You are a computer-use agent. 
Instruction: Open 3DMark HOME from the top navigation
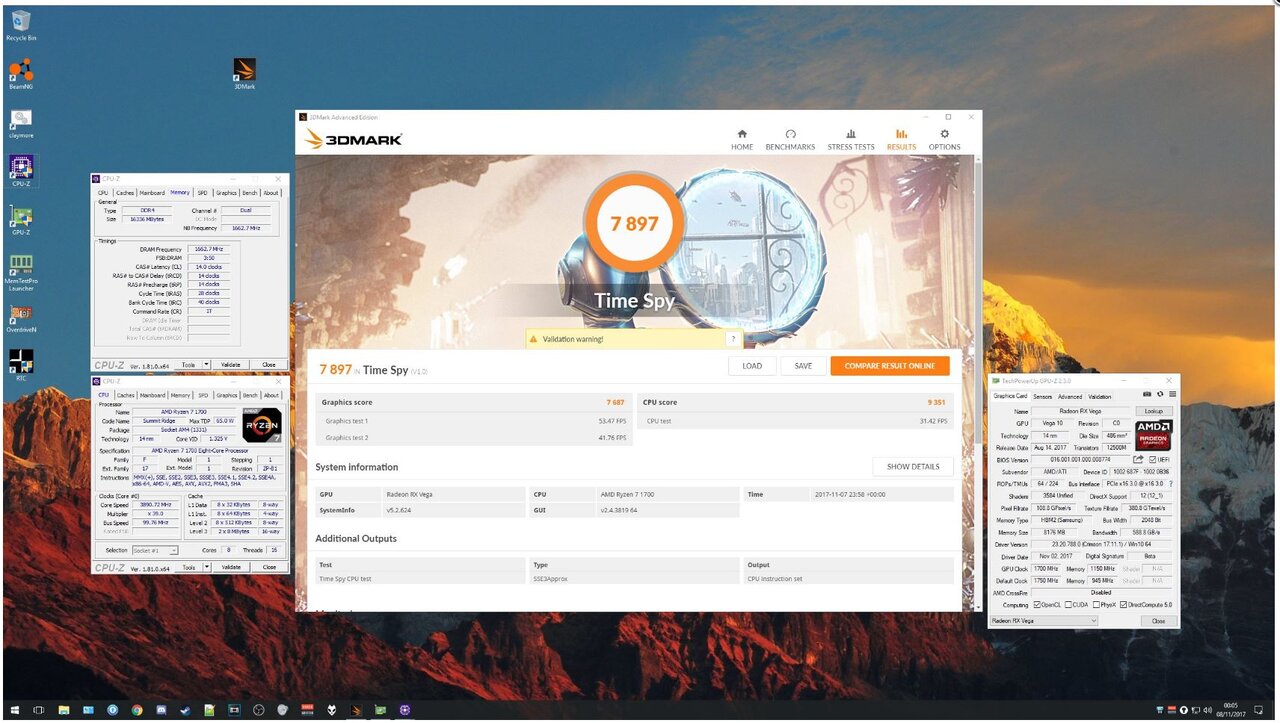[x=742, y=139]
